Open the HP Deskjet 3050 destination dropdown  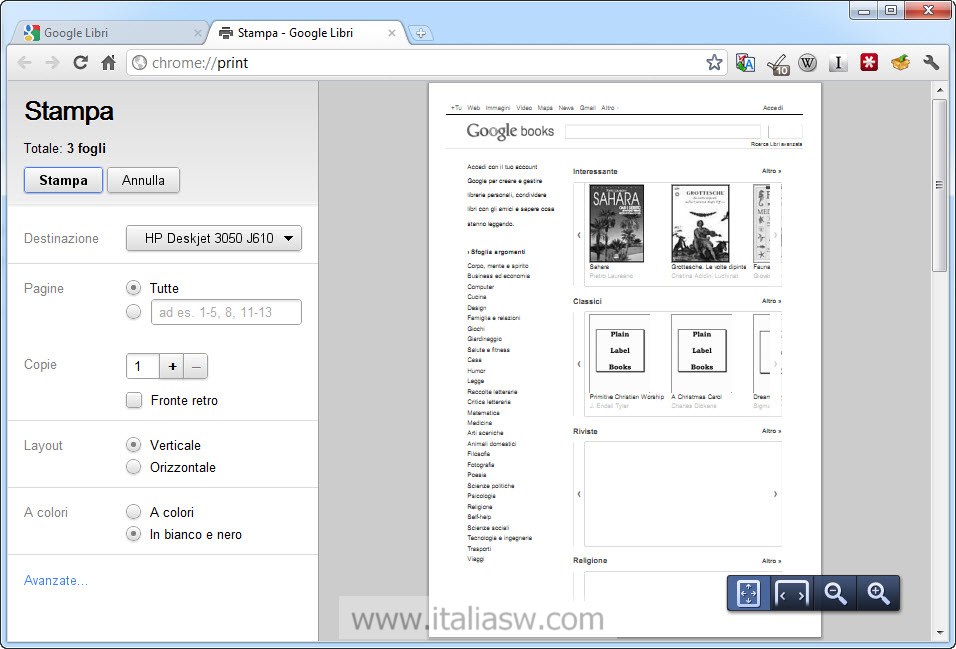(x=214, y=238)
